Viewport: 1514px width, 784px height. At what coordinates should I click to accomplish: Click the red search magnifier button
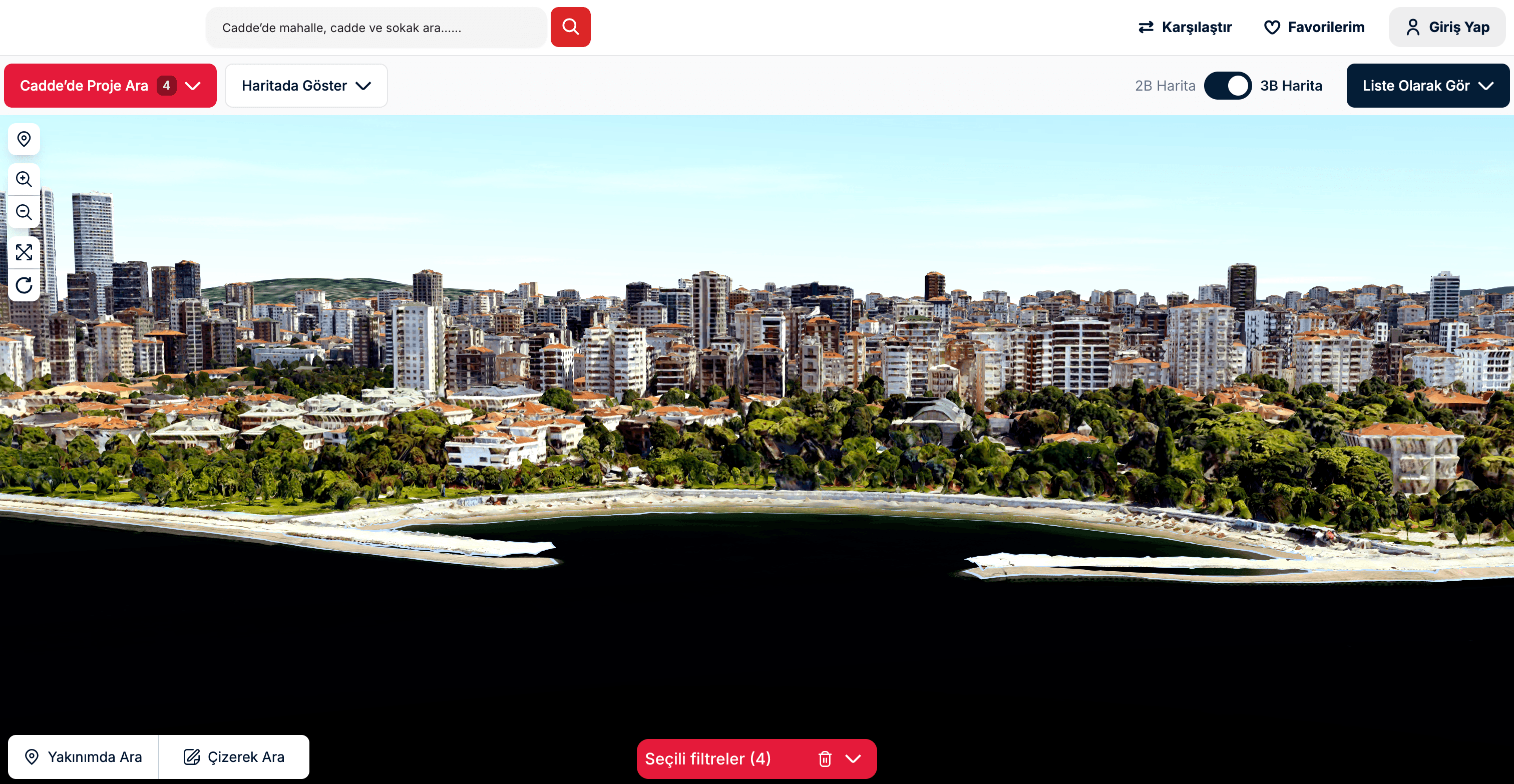(570, 27)
